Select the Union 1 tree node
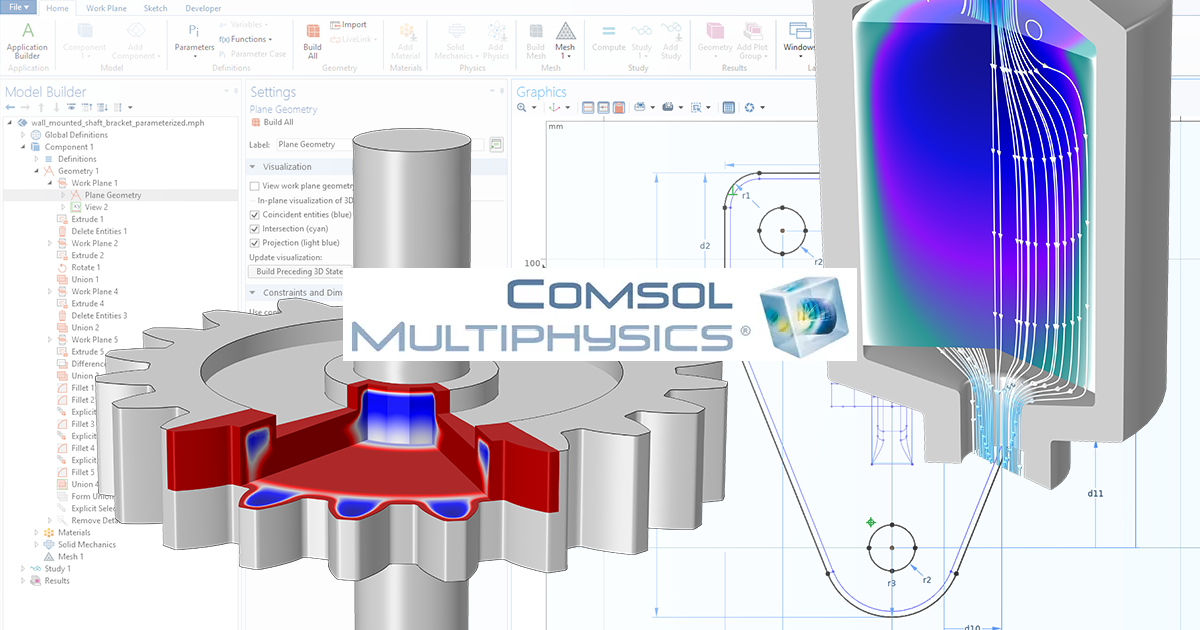The image size is (1200, 630). [85, 279]
